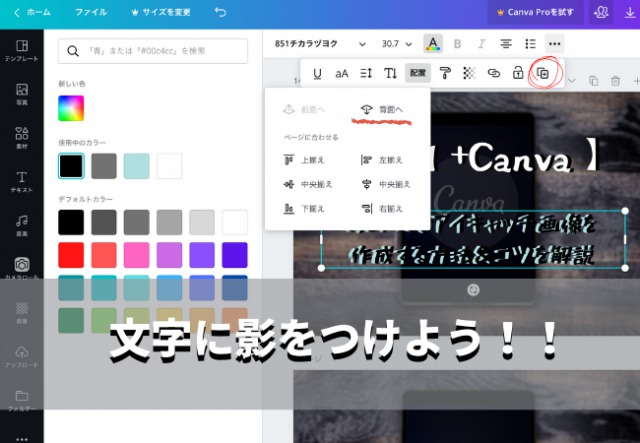640x443 pixels.
Task: Select the black swatch under 使用中のカラー
Action: 71,166
